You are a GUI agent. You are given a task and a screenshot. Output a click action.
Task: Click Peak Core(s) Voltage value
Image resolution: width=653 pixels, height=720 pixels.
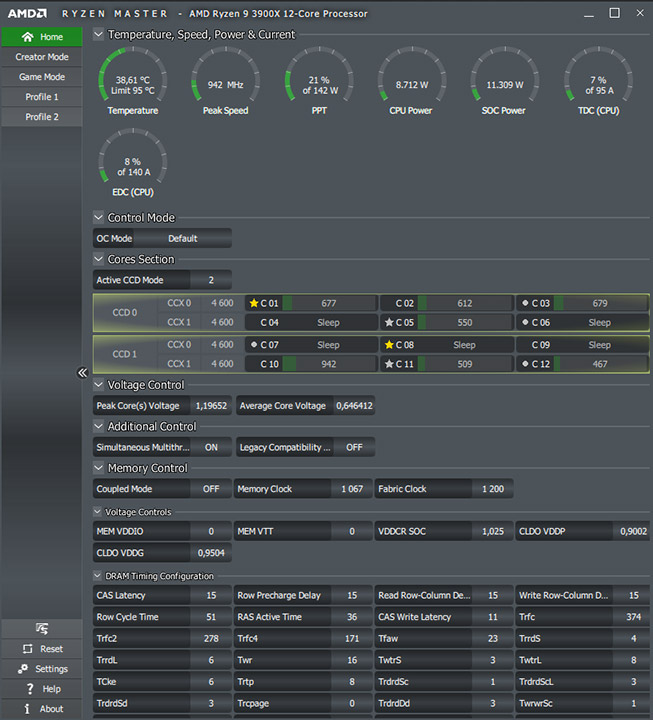(211, 405)
